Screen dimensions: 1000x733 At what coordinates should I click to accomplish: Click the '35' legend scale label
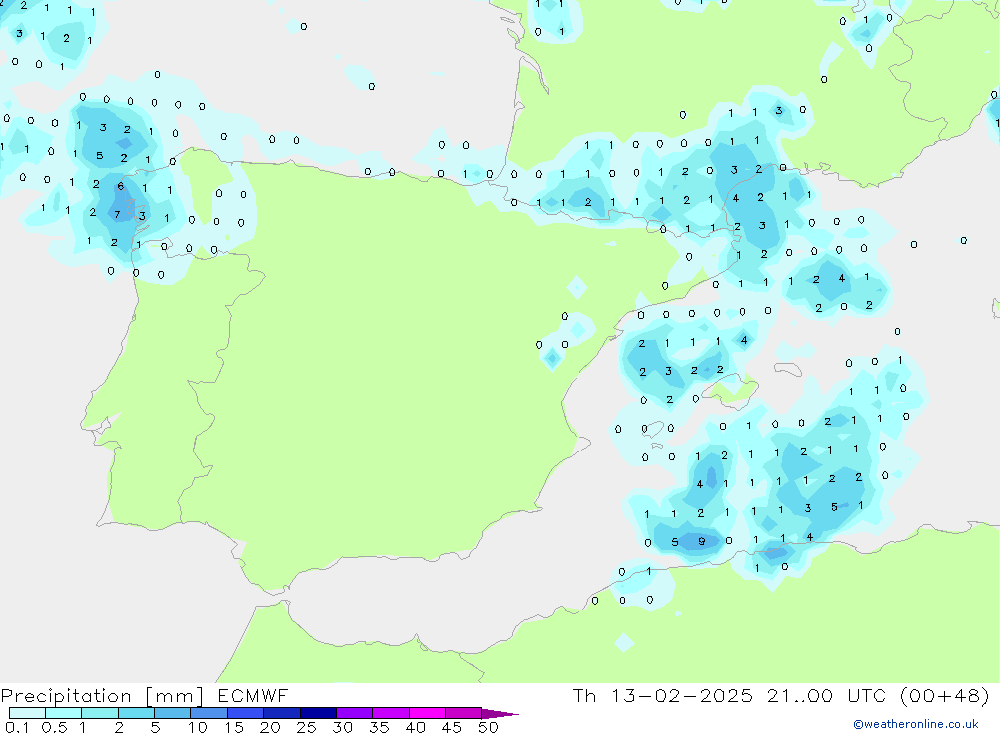click(379, 727)
